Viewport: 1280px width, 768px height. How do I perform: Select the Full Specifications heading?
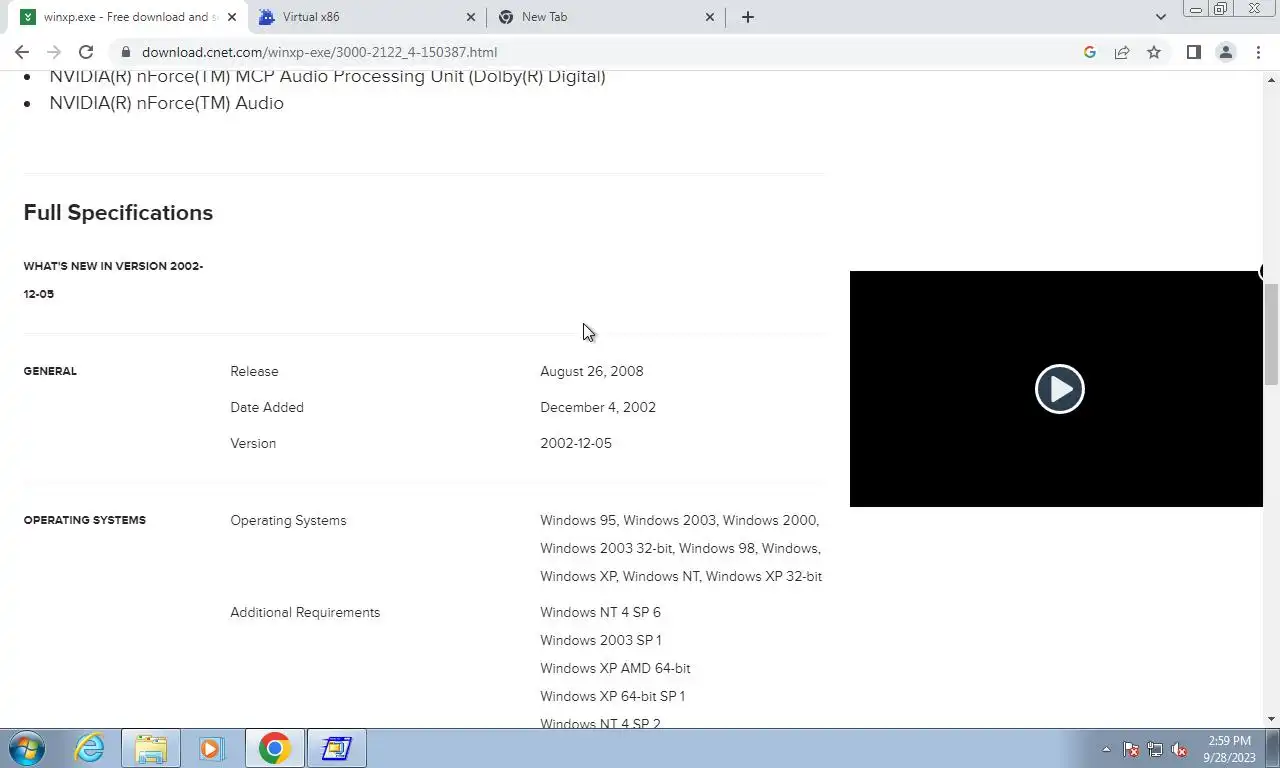point(118,212)
